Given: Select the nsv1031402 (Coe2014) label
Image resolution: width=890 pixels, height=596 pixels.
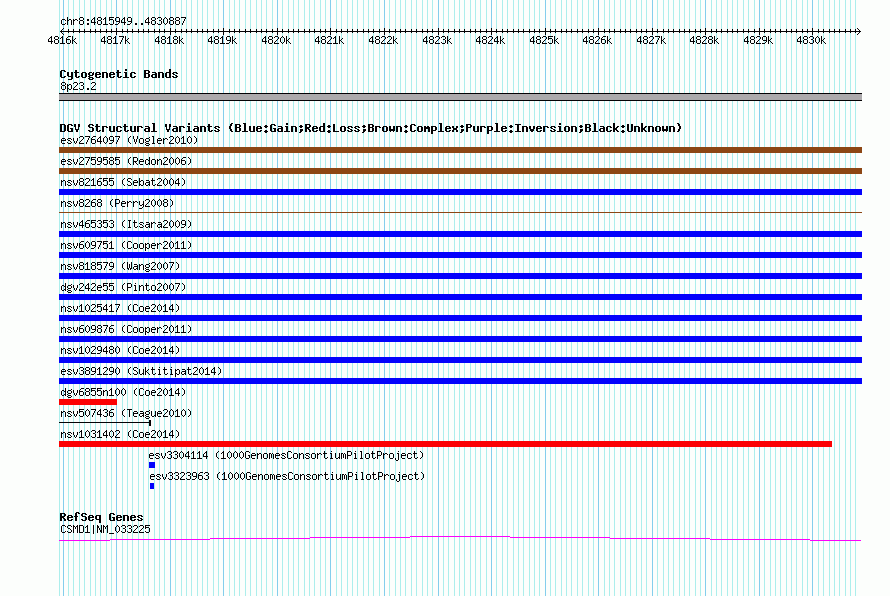Looking at the screenshot, I should [x=120, y=434].
